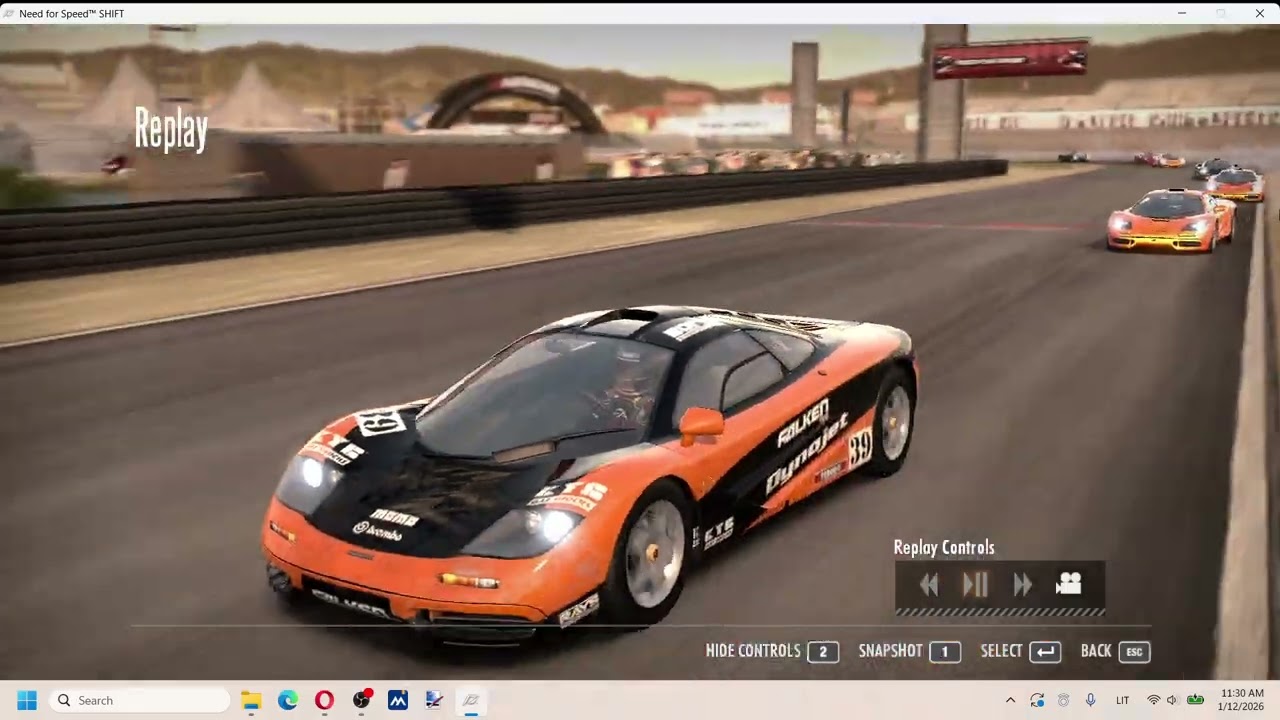Click the grey fingerprint-like tray icon
Viewport: 1280px width, 720px height.
coord(1064,701)
